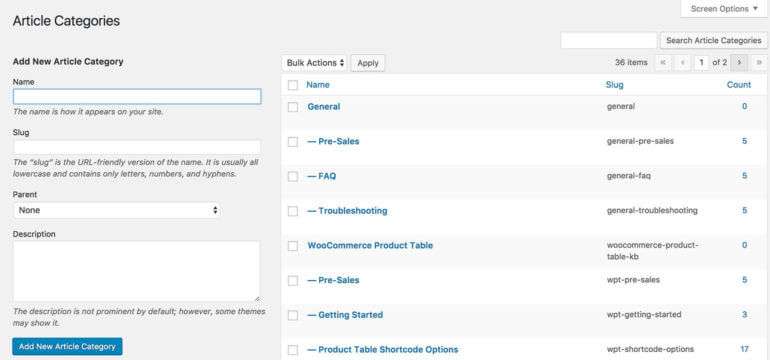Check the WooCommerce Product Table checkbox
Viewport: 770px width, 360px height.
293,246
